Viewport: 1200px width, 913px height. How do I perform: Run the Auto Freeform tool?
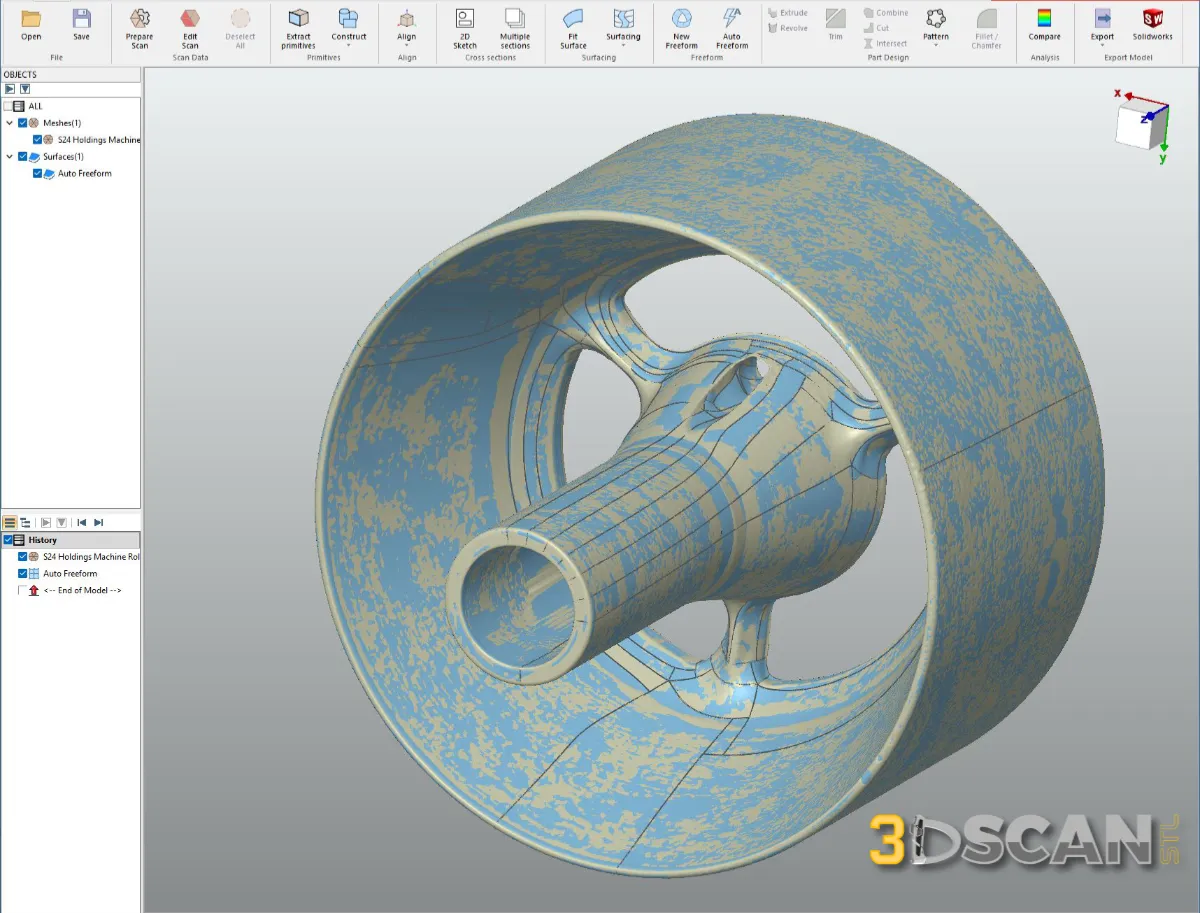[731, 27]
